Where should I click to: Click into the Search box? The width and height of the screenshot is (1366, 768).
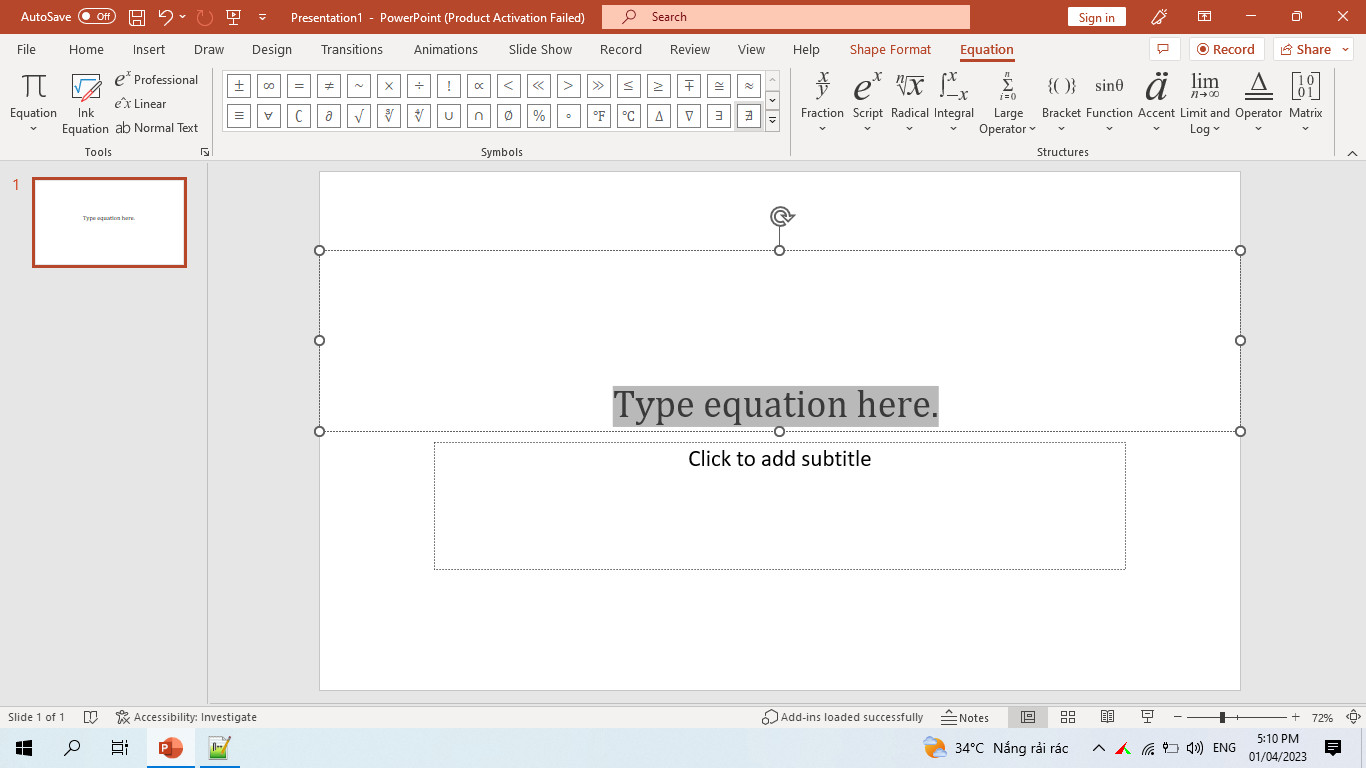point(786,17)
